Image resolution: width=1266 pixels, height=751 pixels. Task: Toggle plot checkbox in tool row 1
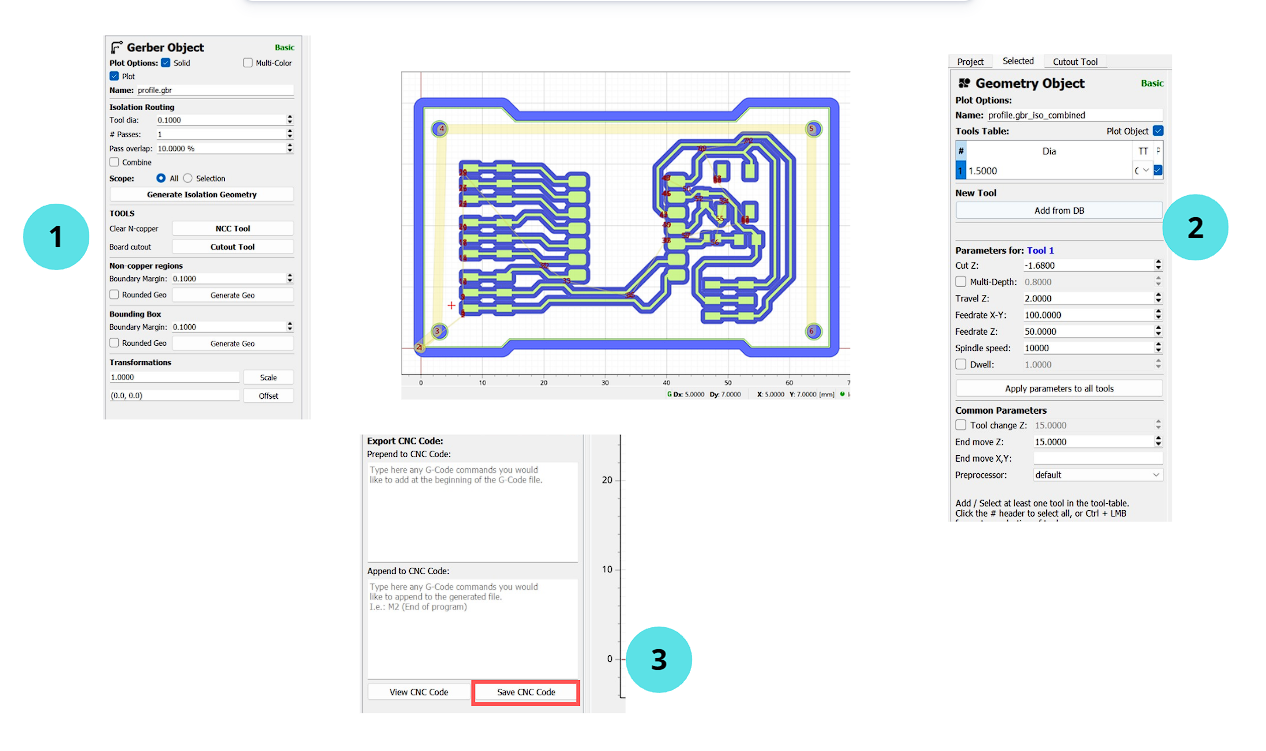coord(1158,171)
